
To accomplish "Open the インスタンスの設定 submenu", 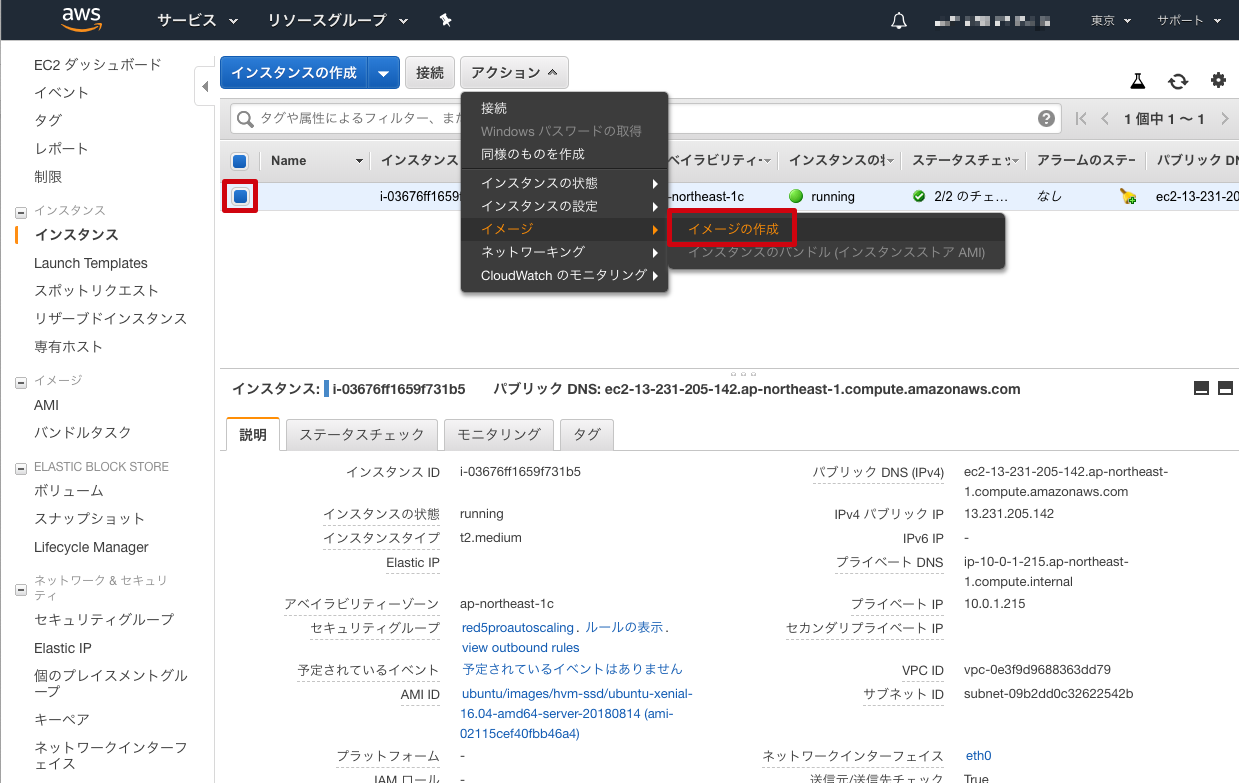I will pyautogui.click(x=564, y=206).
